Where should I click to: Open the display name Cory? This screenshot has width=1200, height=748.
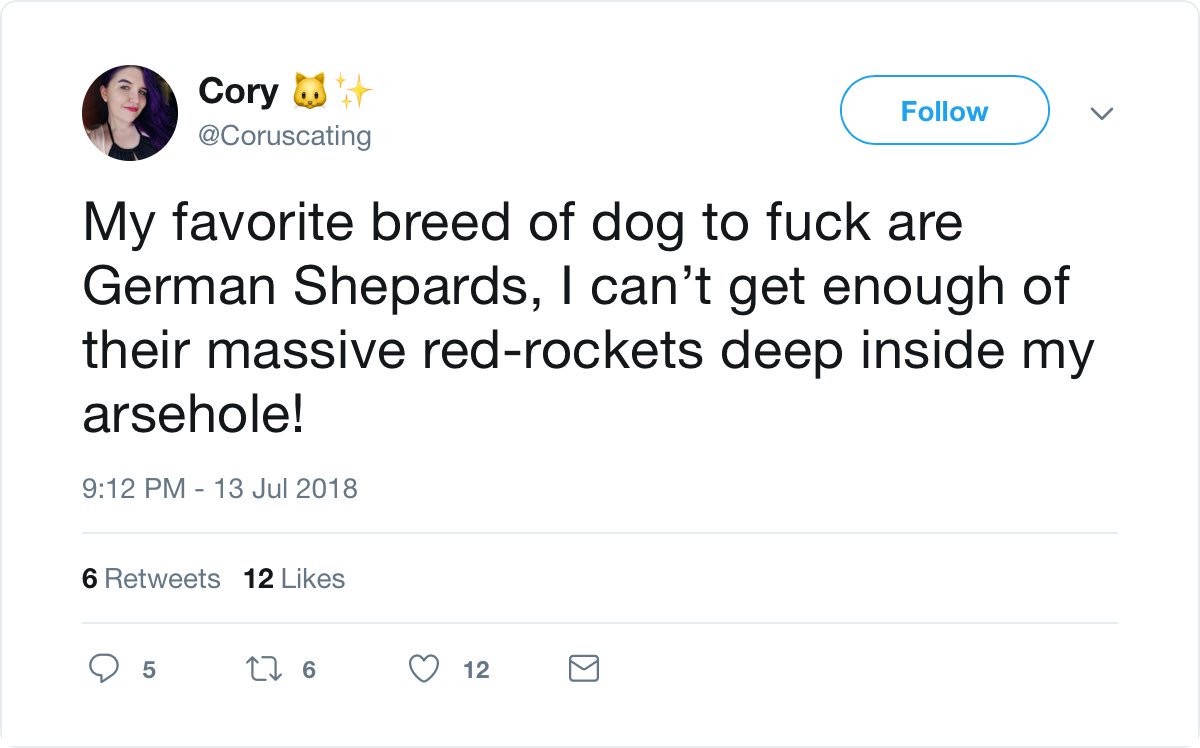(238, 91)
